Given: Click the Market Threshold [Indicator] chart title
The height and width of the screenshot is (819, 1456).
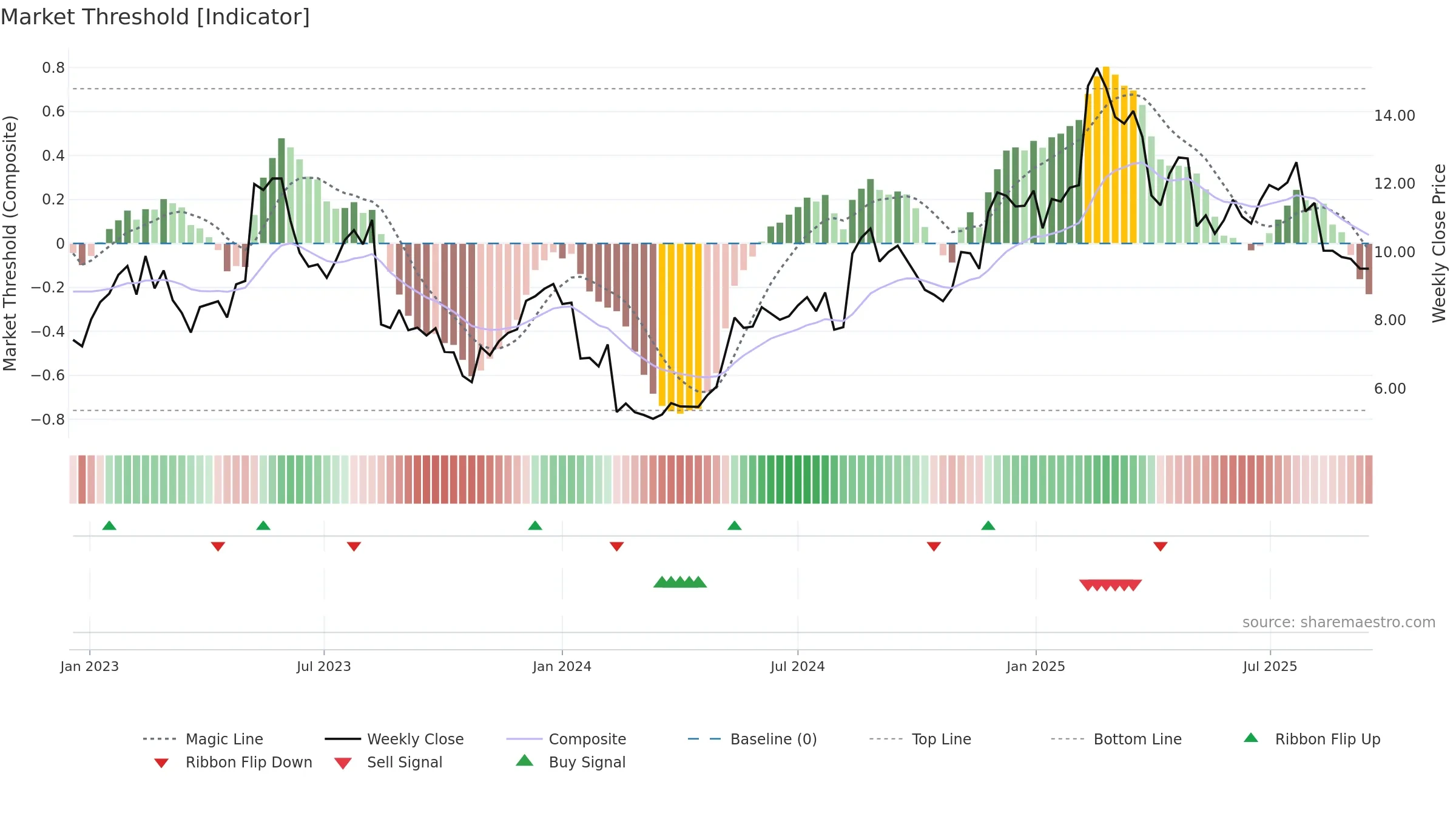Looking at the screenshot, I should coord(155,17).
